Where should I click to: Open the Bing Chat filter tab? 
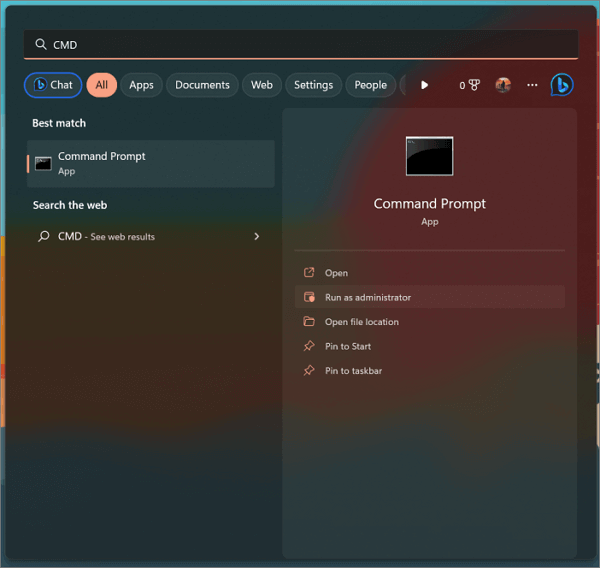click(53, 85)
